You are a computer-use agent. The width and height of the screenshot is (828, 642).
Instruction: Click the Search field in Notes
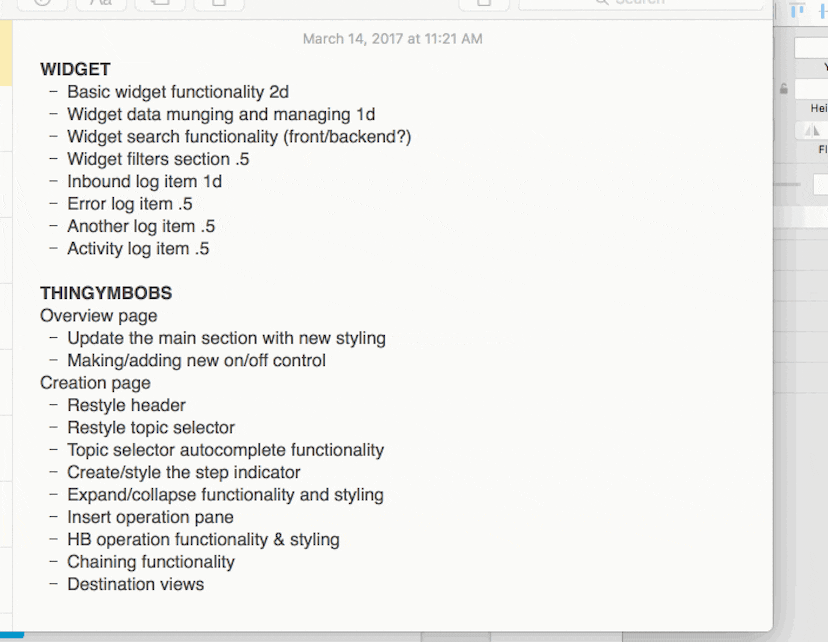[640, 3]
